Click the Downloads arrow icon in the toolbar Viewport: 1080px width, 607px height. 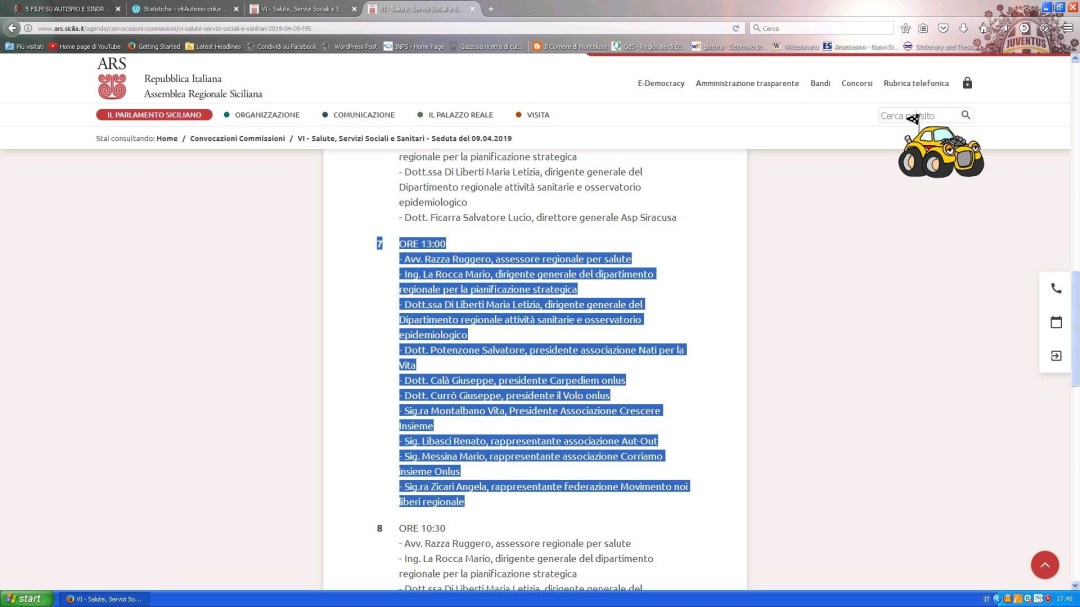(963, 28)
